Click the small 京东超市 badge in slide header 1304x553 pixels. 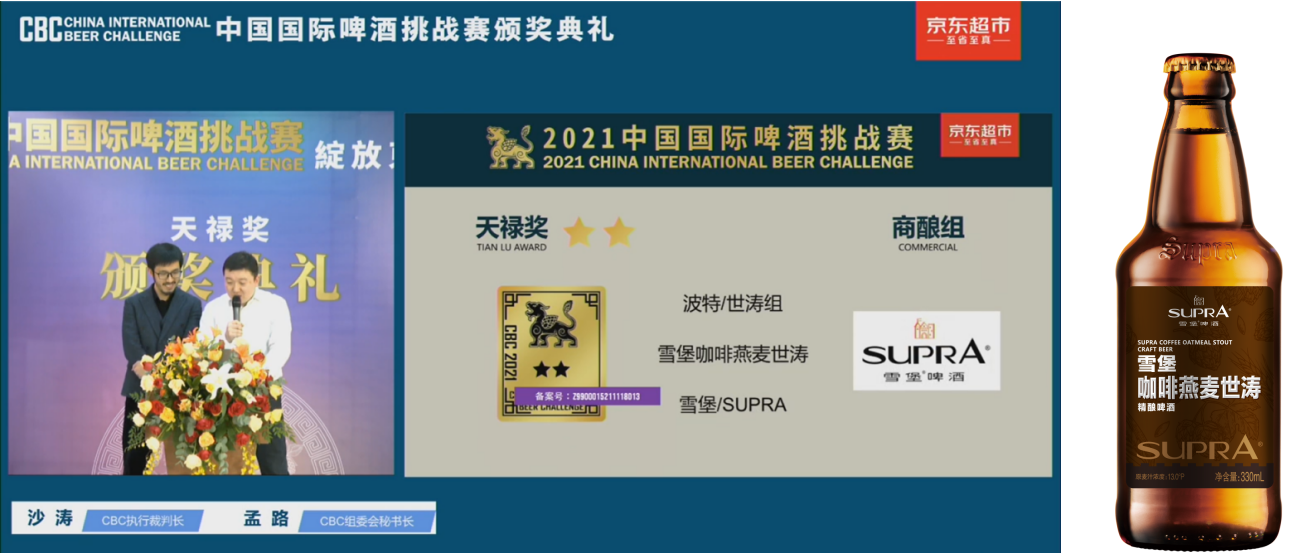(x=980, y=135)
